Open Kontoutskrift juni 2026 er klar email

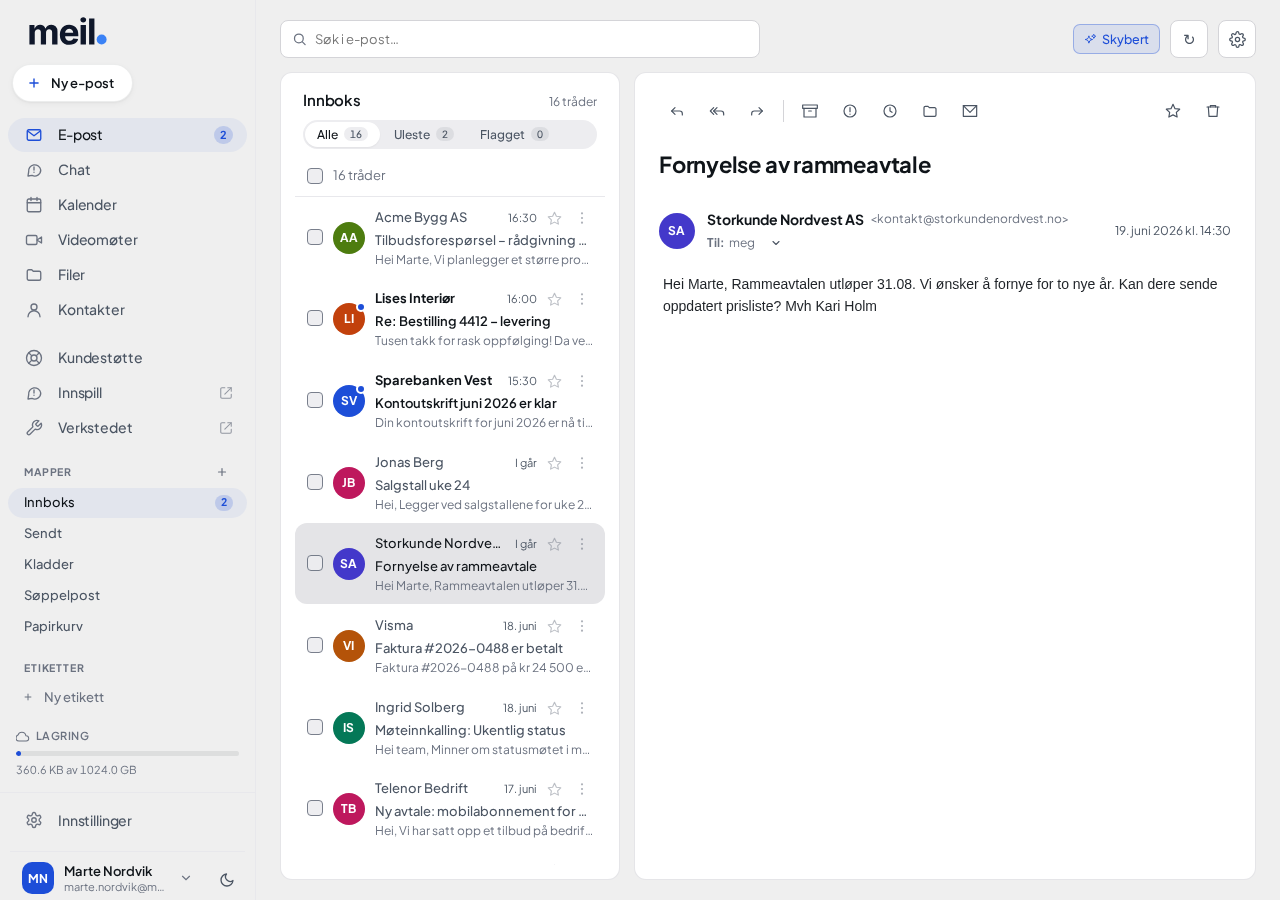[x=450, y=401]
